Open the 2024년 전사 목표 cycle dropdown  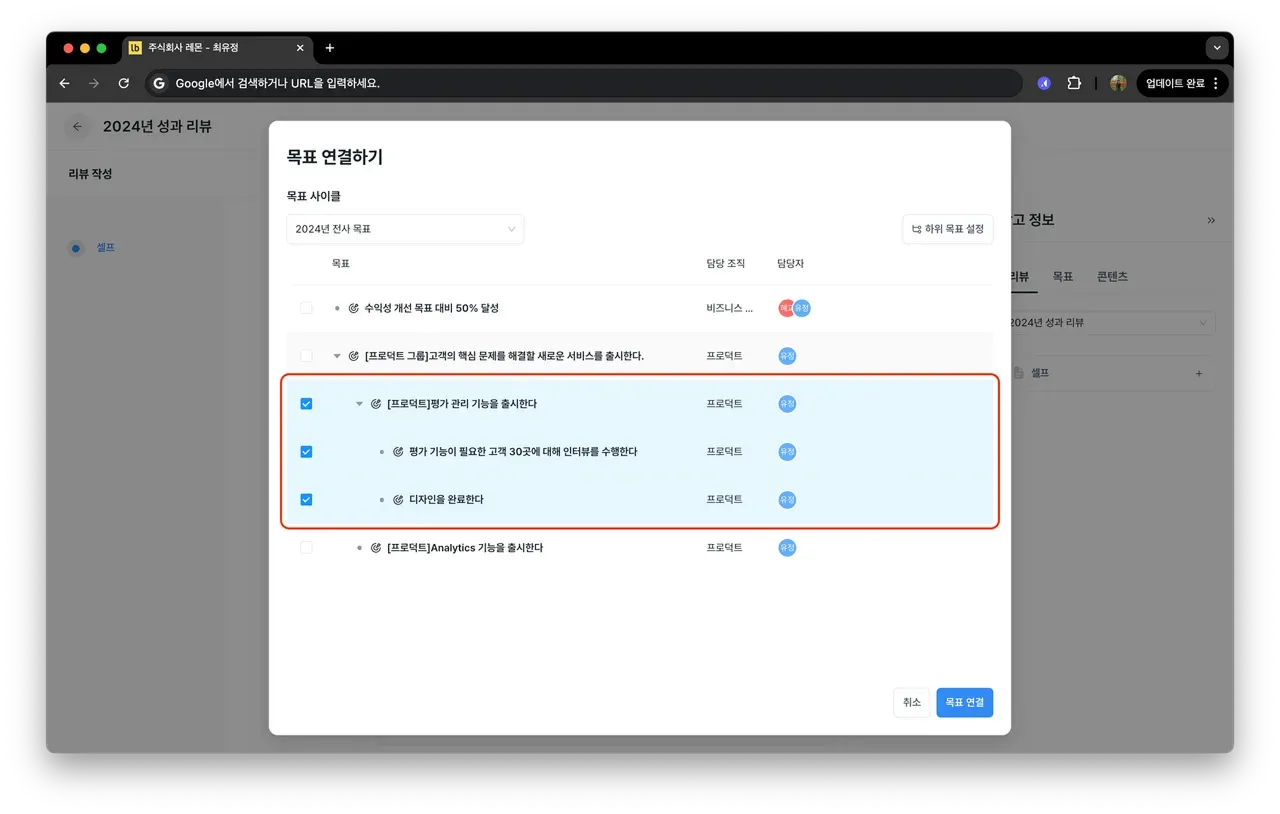point(405,229)
